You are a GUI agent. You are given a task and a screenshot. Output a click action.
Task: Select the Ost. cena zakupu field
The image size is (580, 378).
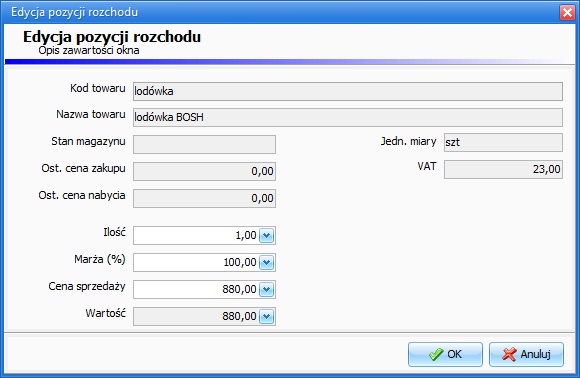pyautogui.click(x=204, y=171)
